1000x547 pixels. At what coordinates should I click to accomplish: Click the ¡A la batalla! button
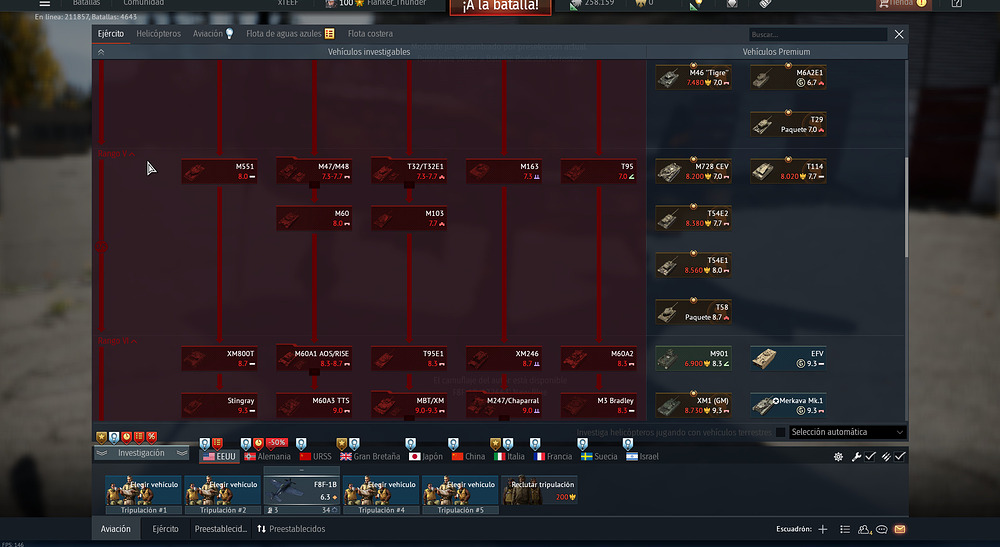pyautogui.click(x=499, y=6)
